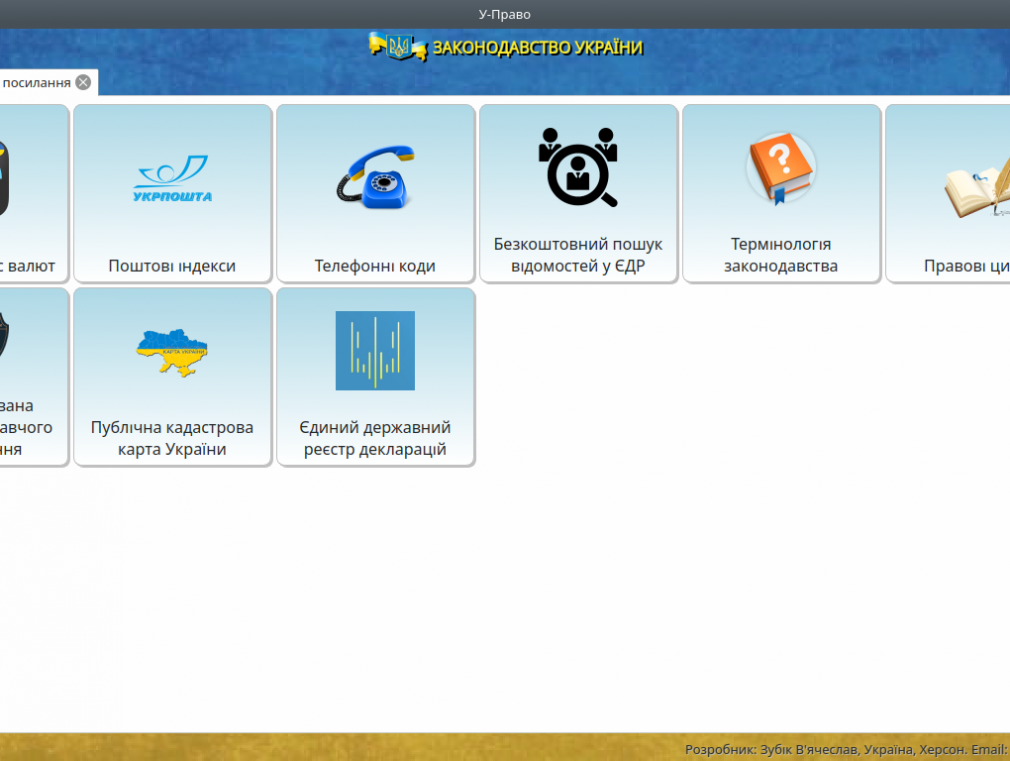This screenshot has height=761, width=1010.
Task: Click the people search magnifier icon
Action: click(x=578, y=167)
